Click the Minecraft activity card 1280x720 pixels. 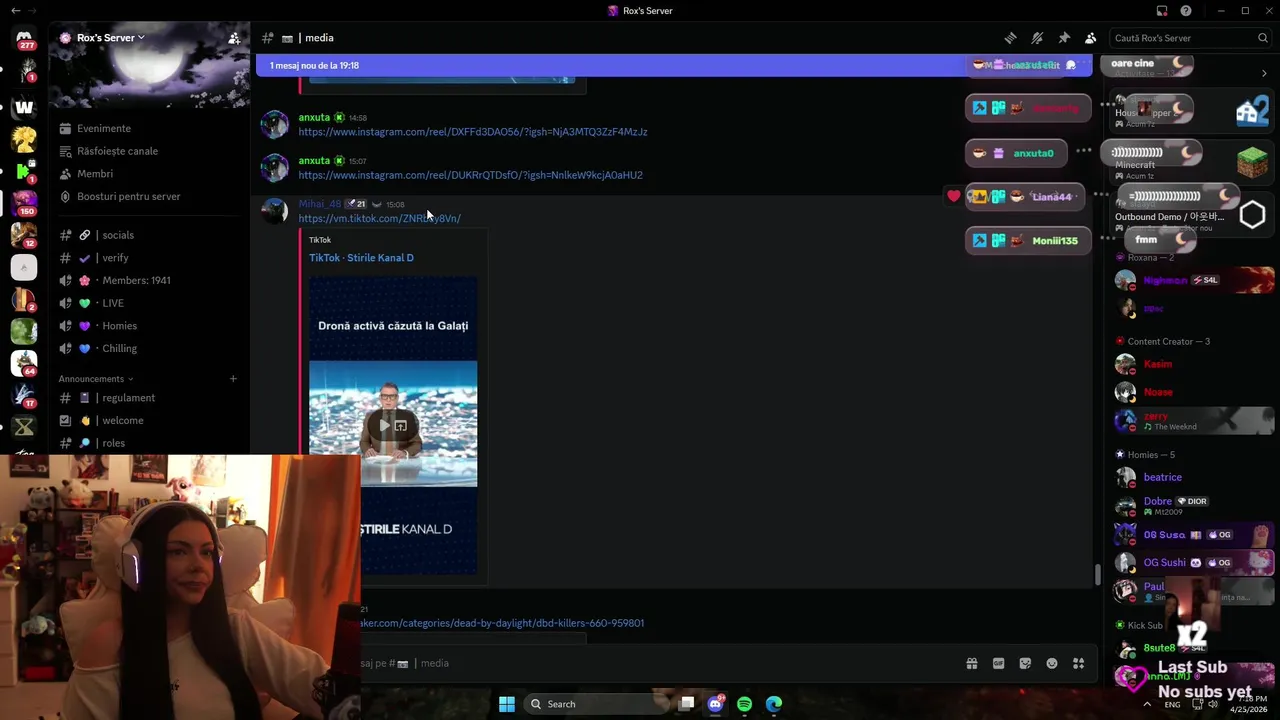point(1190,160)
